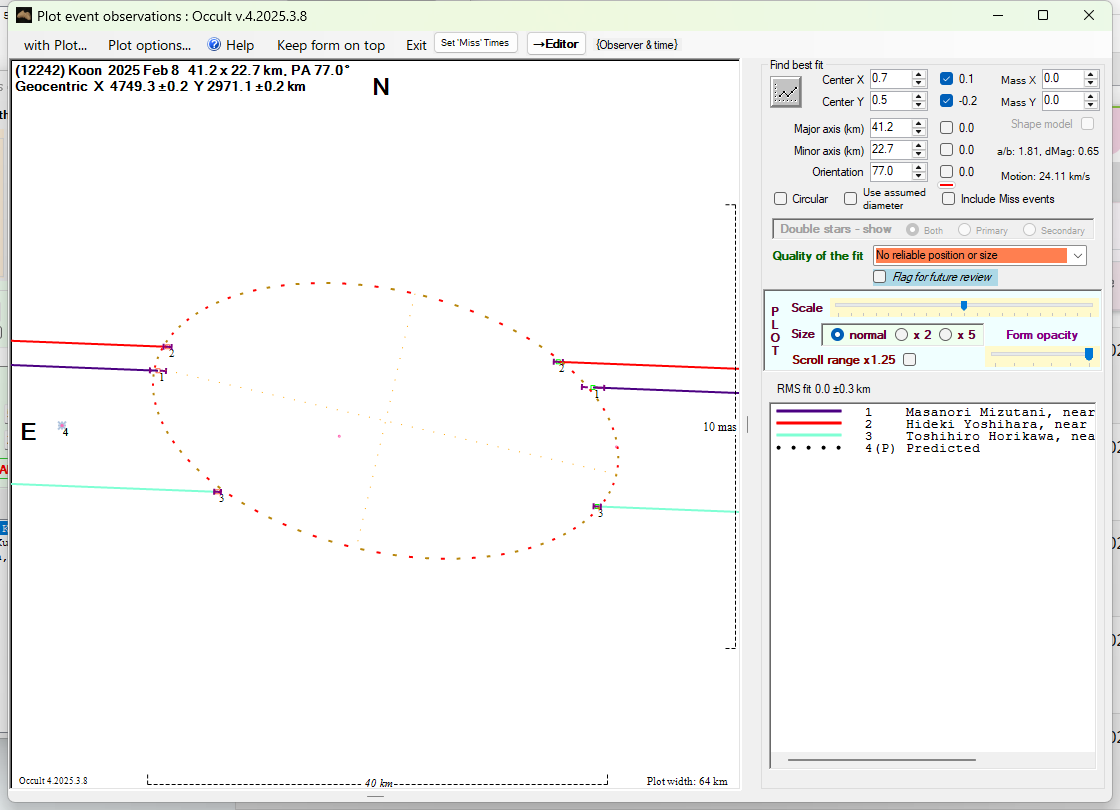
Task: Maximize the Occult plot window
Action: pyautogui.click(x=1043, y=16)
